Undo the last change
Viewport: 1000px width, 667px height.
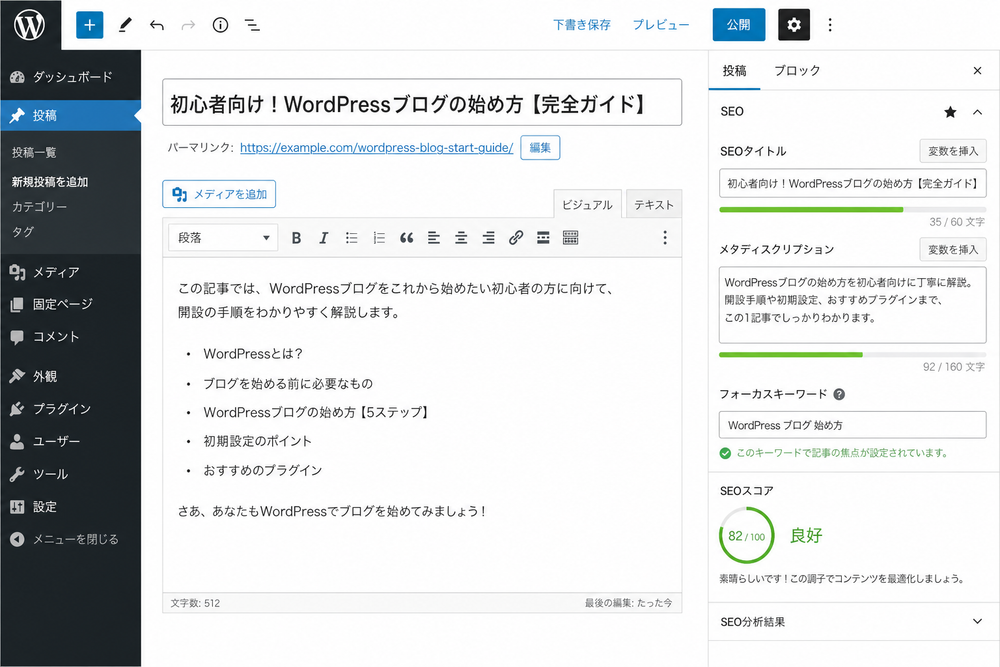pos(157,26)
